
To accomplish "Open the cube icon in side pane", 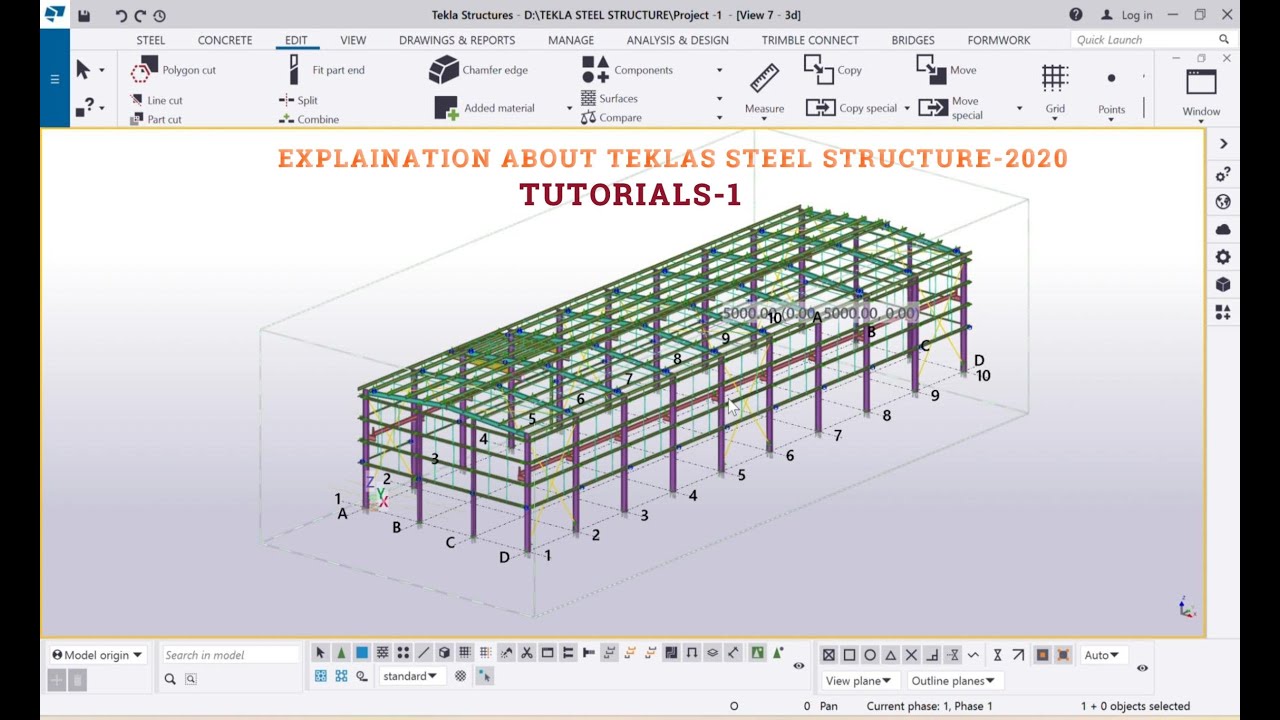I will point(1223,285).
